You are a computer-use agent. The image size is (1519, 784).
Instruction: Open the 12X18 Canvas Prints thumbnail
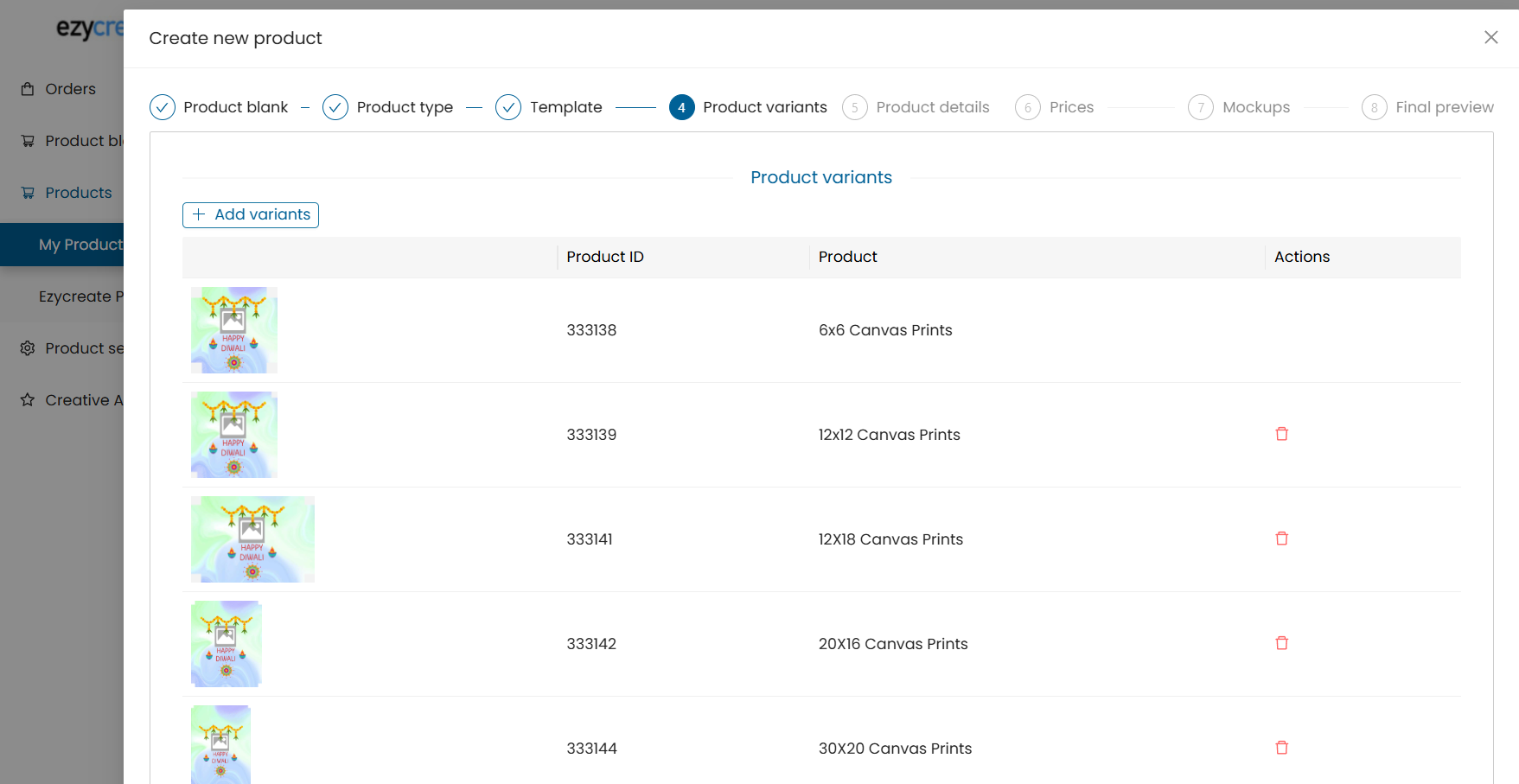252,539
